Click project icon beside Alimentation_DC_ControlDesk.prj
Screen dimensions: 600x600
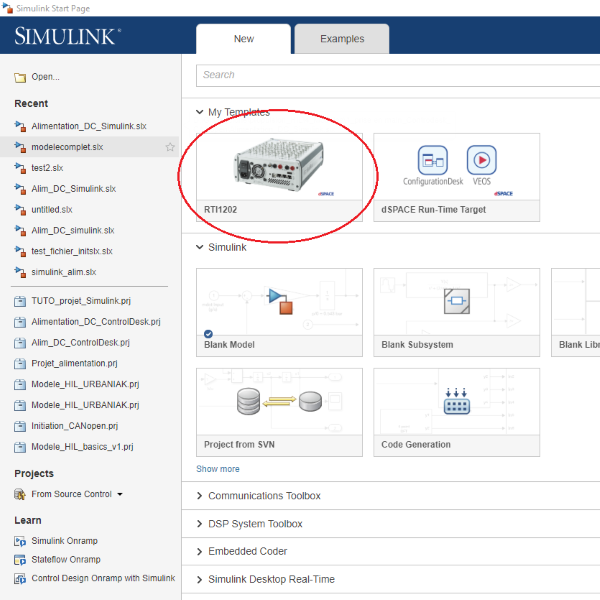20,322
